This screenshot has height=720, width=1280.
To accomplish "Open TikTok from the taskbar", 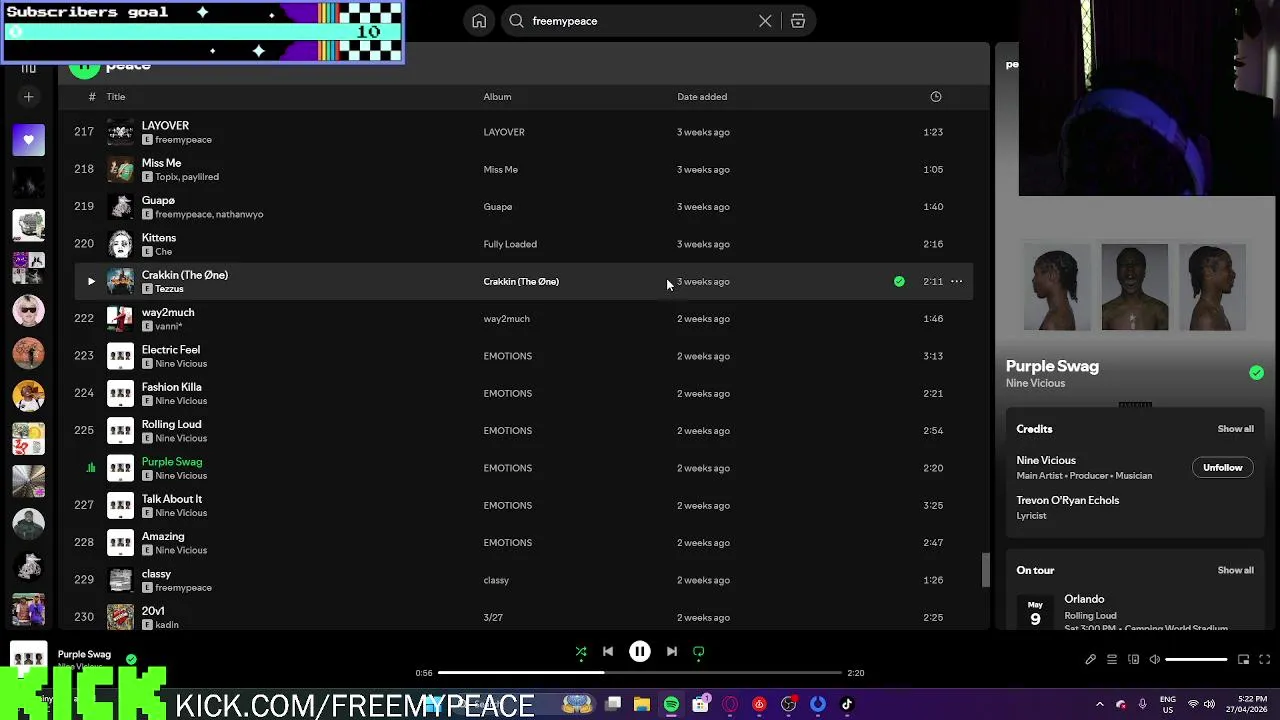I will tap(847, 704).
